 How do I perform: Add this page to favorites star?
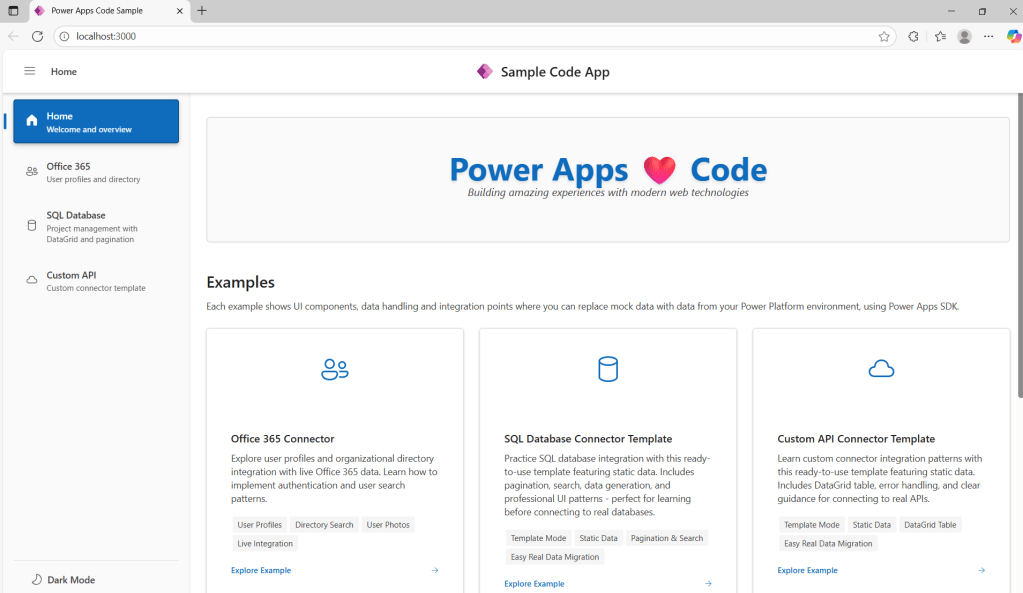click(x=884, y=36)
